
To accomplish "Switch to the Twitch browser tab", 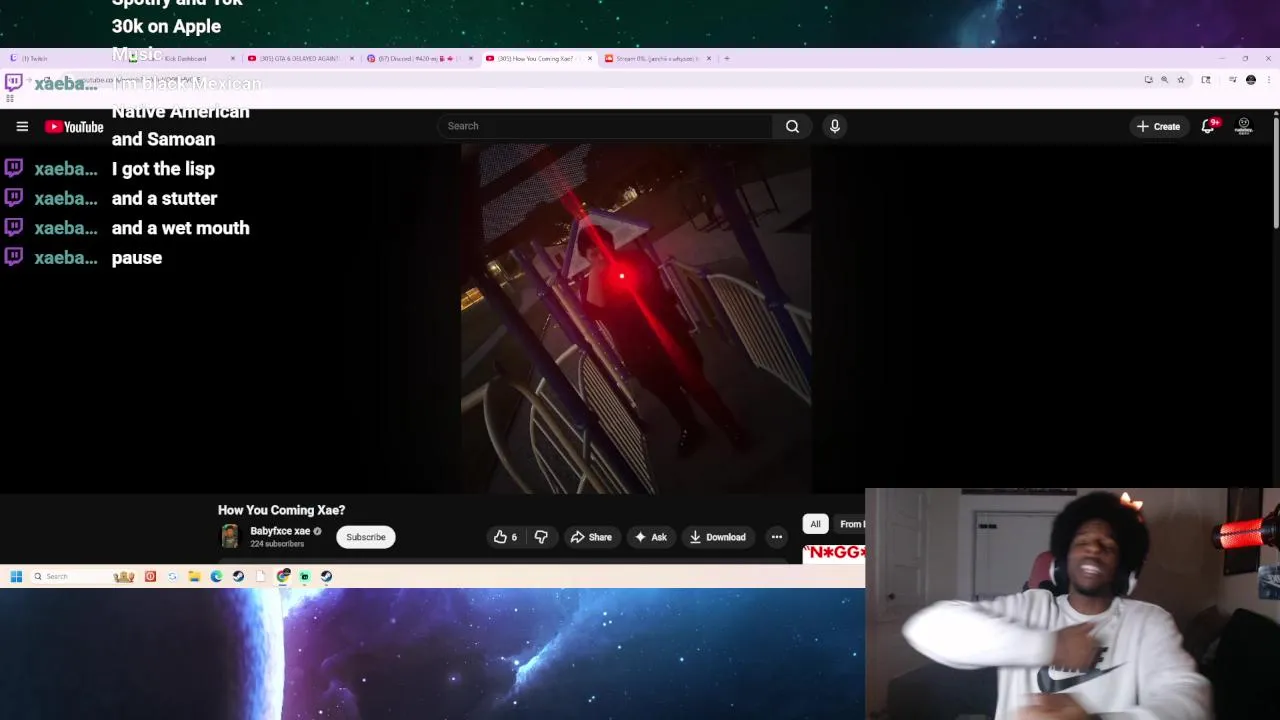I will point(60,58).
